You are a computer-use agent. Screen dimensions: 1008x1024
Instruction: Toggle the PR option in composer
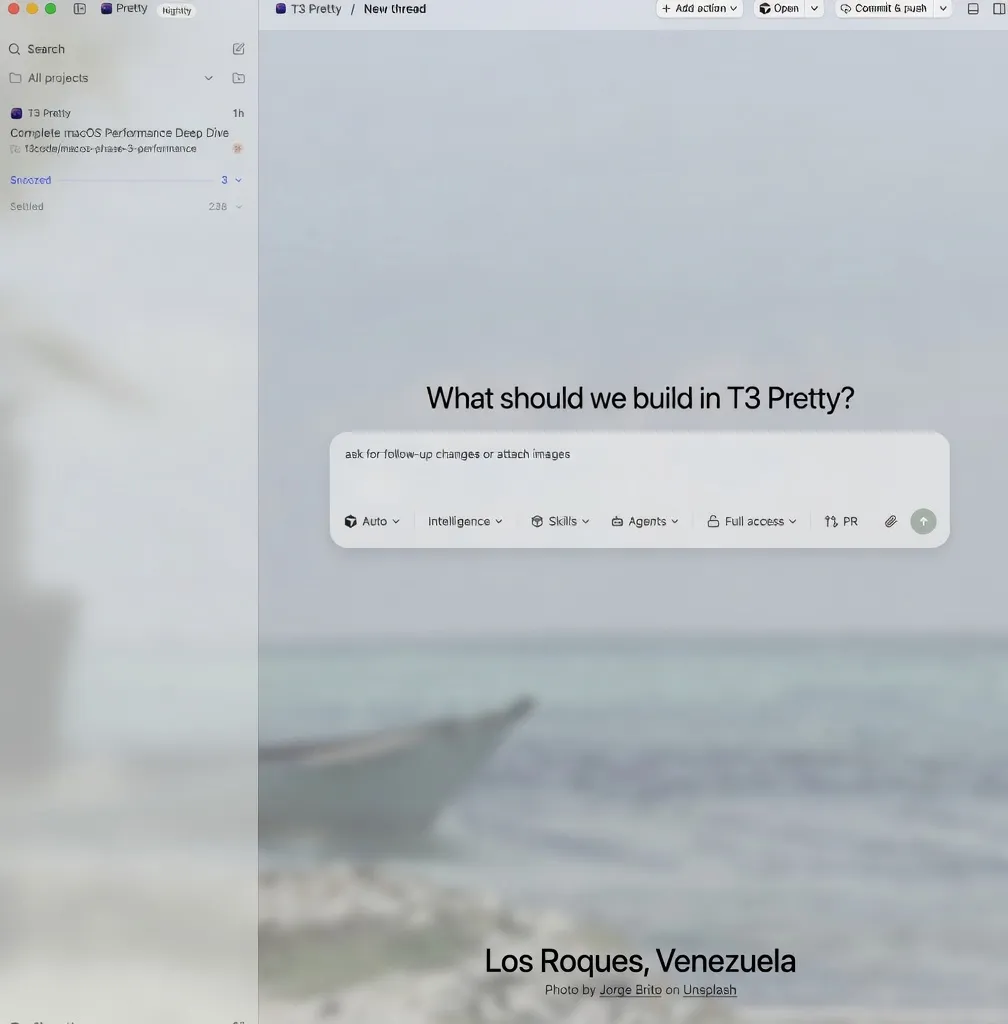(841, 521)
